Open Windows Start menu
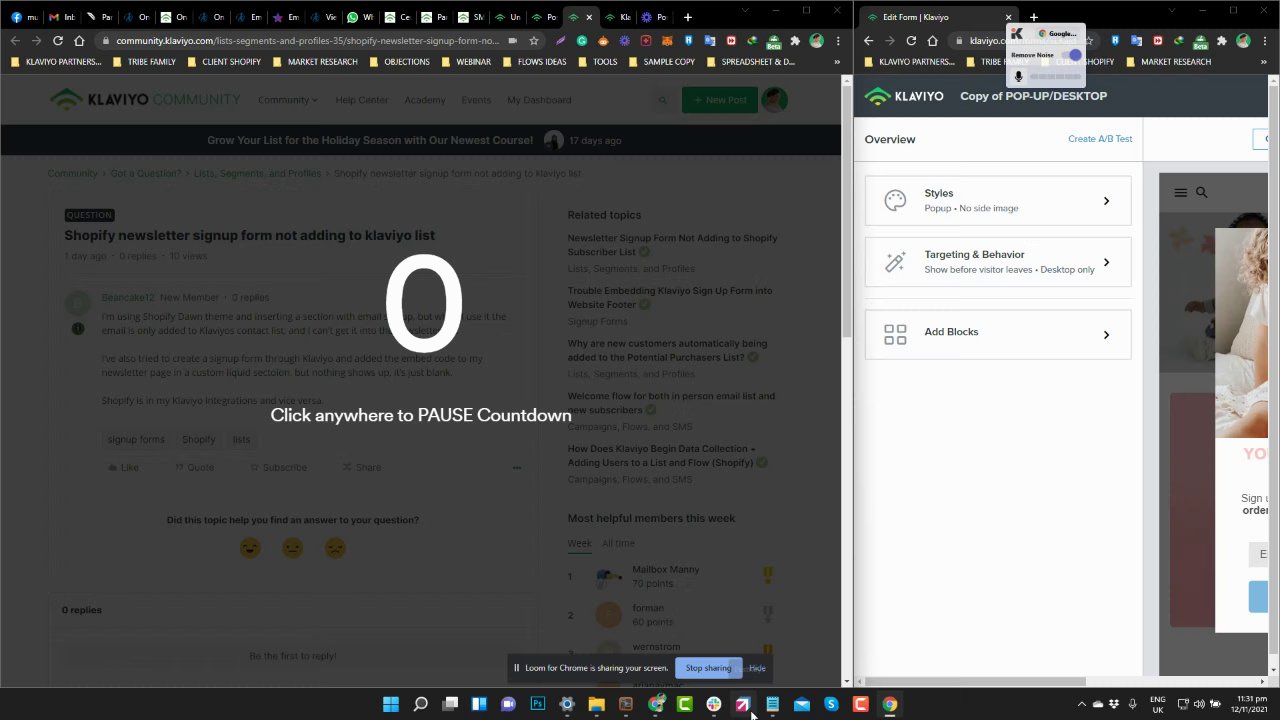This screenshot has width=1280, height=720. pyautogui.click(x=391, y=704)
